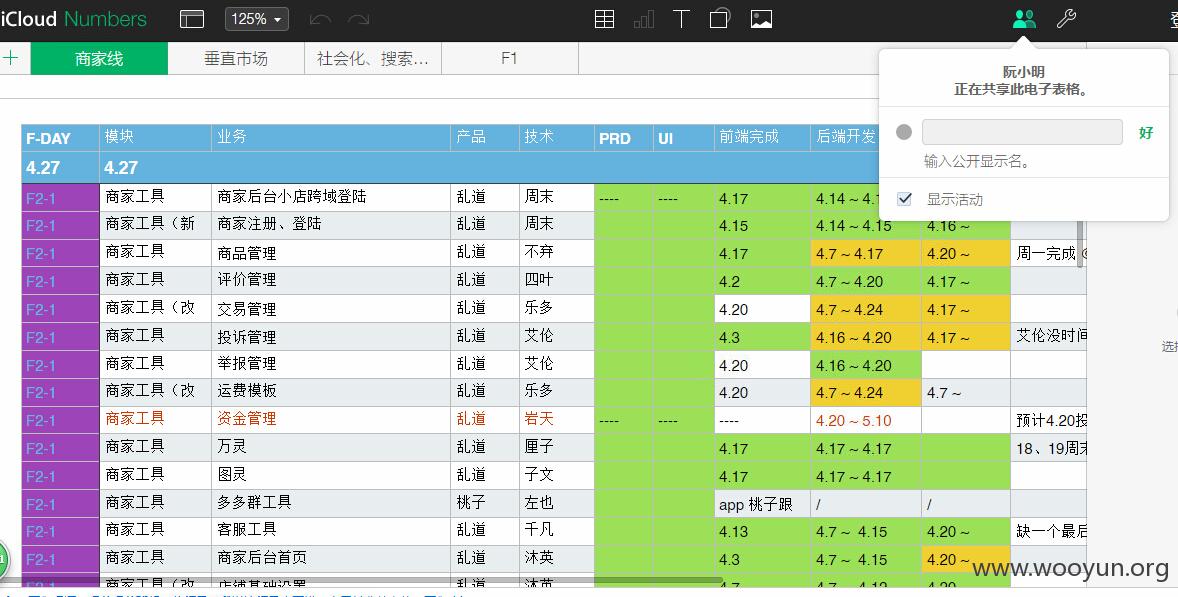
Task: Add a text box with the T icon
Action: pyautogui.click(x=681, y=20)
